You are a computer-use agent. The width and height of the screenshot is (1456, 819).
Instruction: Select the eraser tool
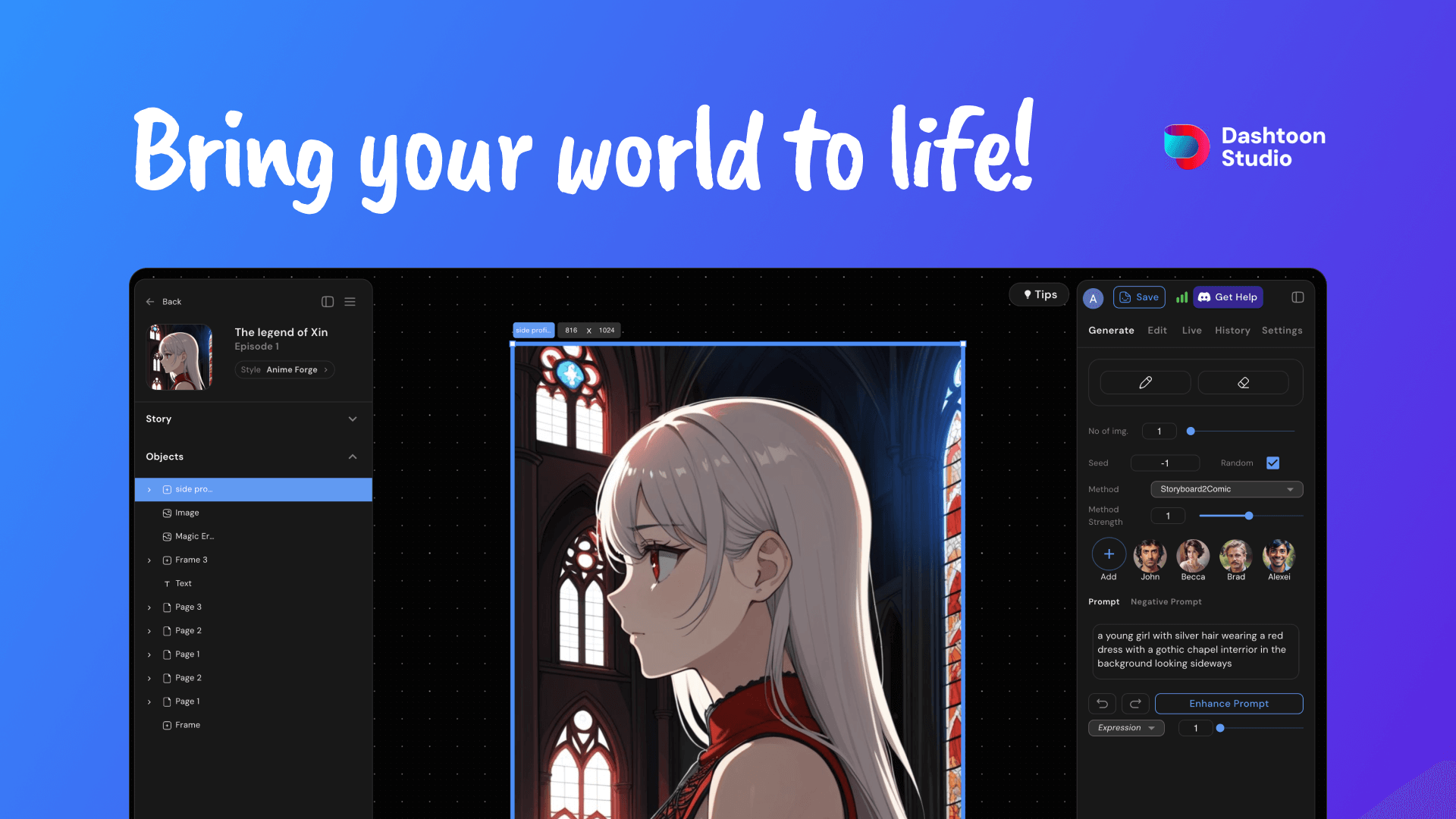(x=1243, y=382)
